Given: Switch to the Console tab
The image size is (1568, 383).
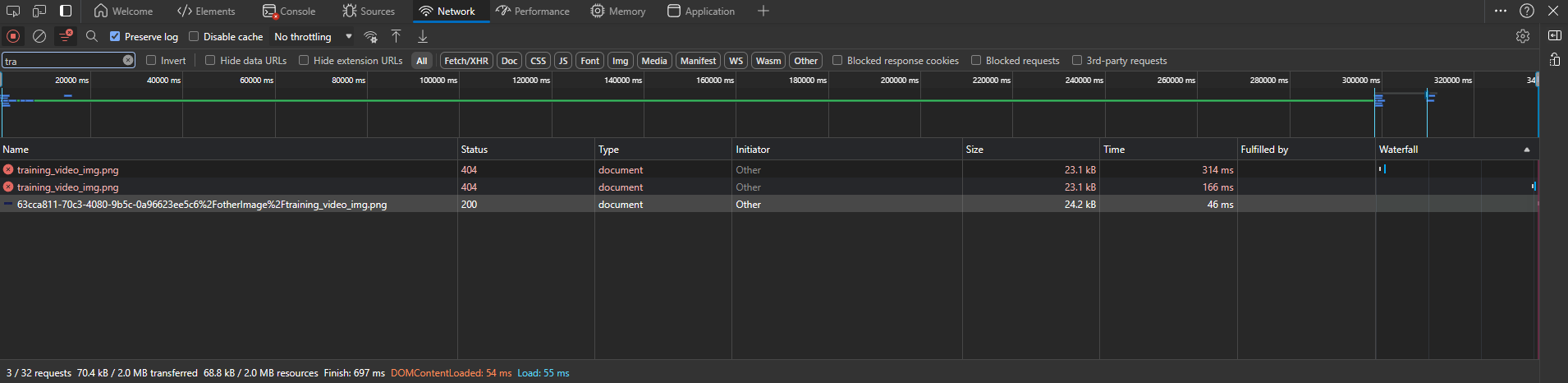Looking at the screenshot, I should [289, 11].
